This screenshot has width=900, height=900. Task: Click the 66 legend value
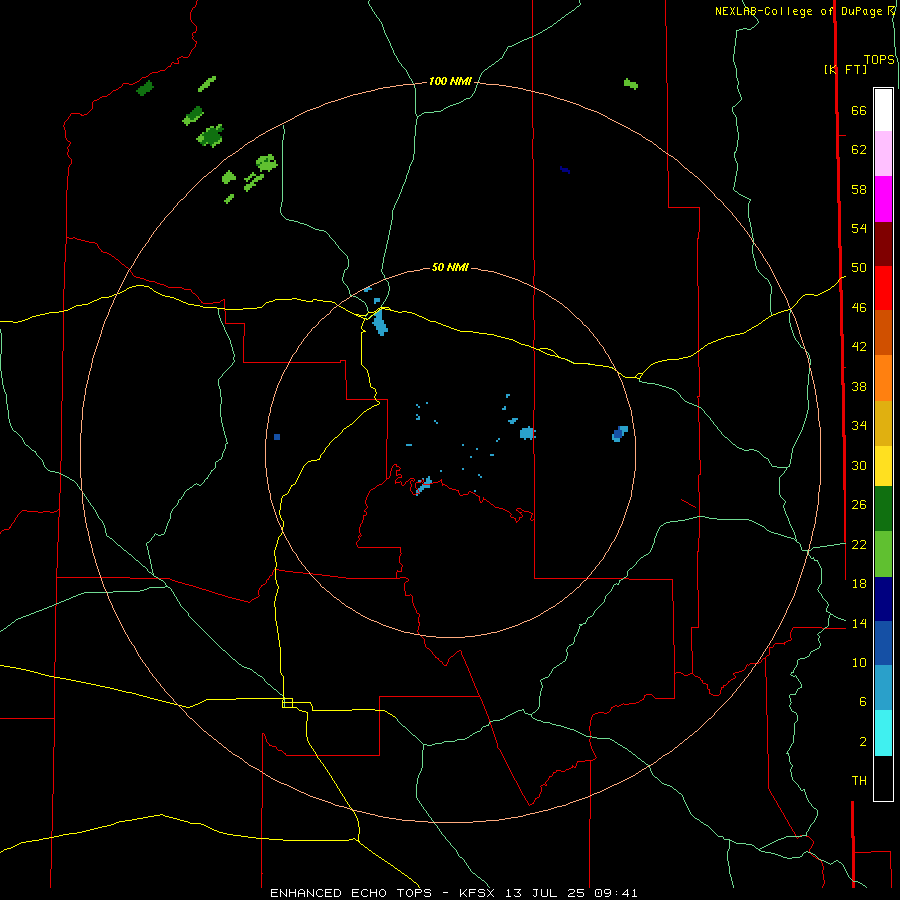[x=859, y=110]
